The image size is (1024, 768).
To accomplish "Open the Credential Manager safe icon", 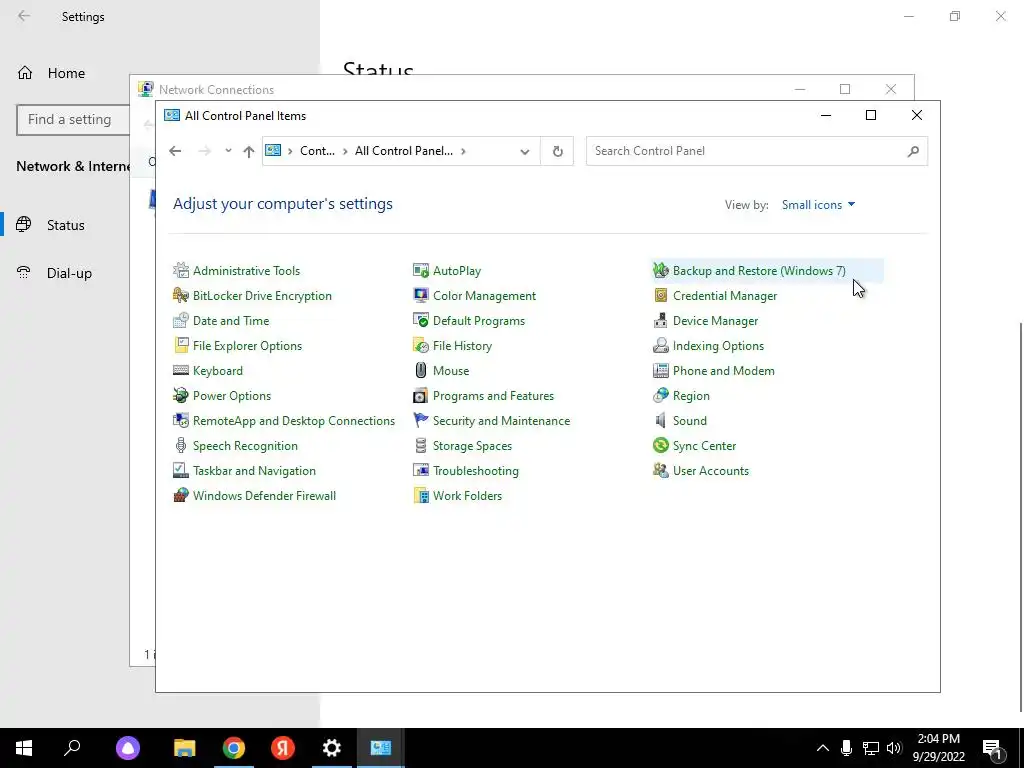I will pyautogui.click(x=661, y=295).
